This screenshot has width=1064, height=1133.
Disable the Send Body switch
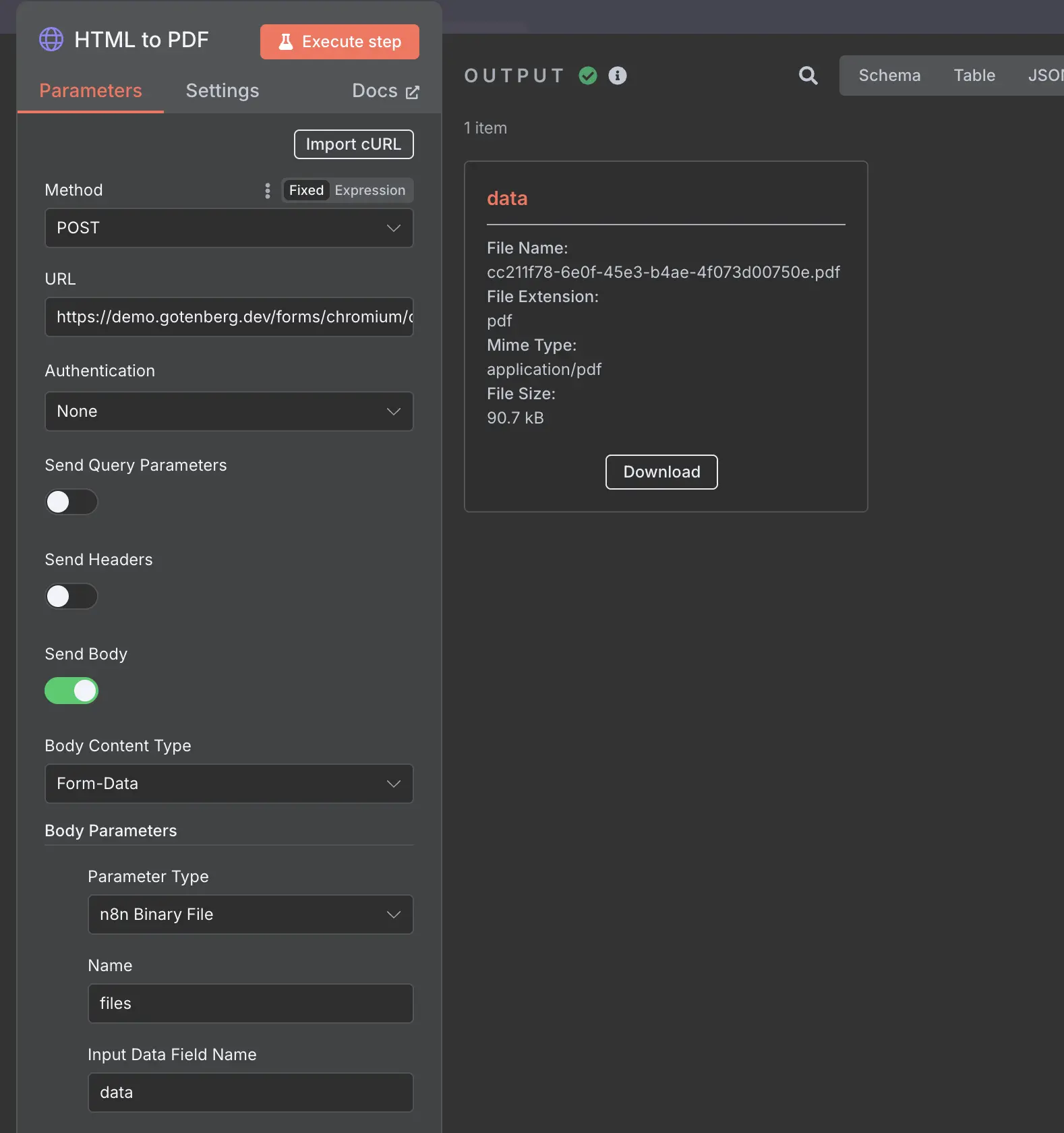click(71, 691)
